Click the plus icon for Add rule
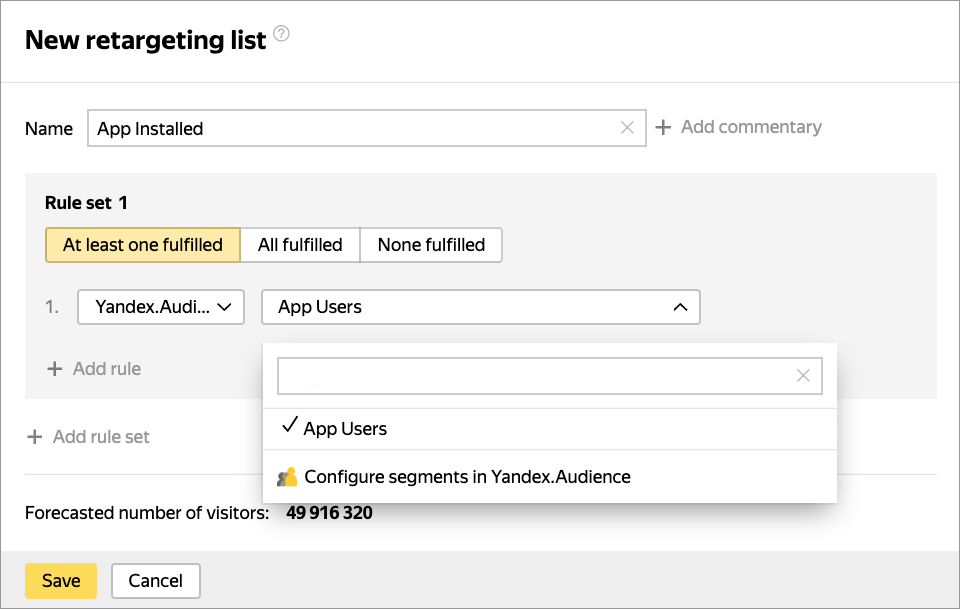This screenshot has width=960, height=609. (55, 369)
